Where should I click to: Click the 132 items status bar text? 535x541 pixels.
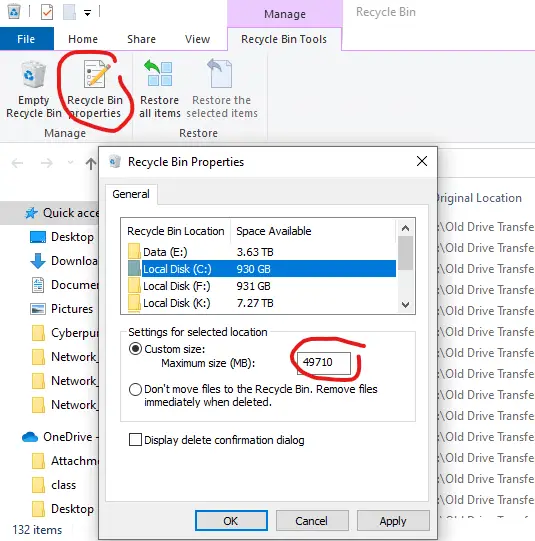click(37, 530)
